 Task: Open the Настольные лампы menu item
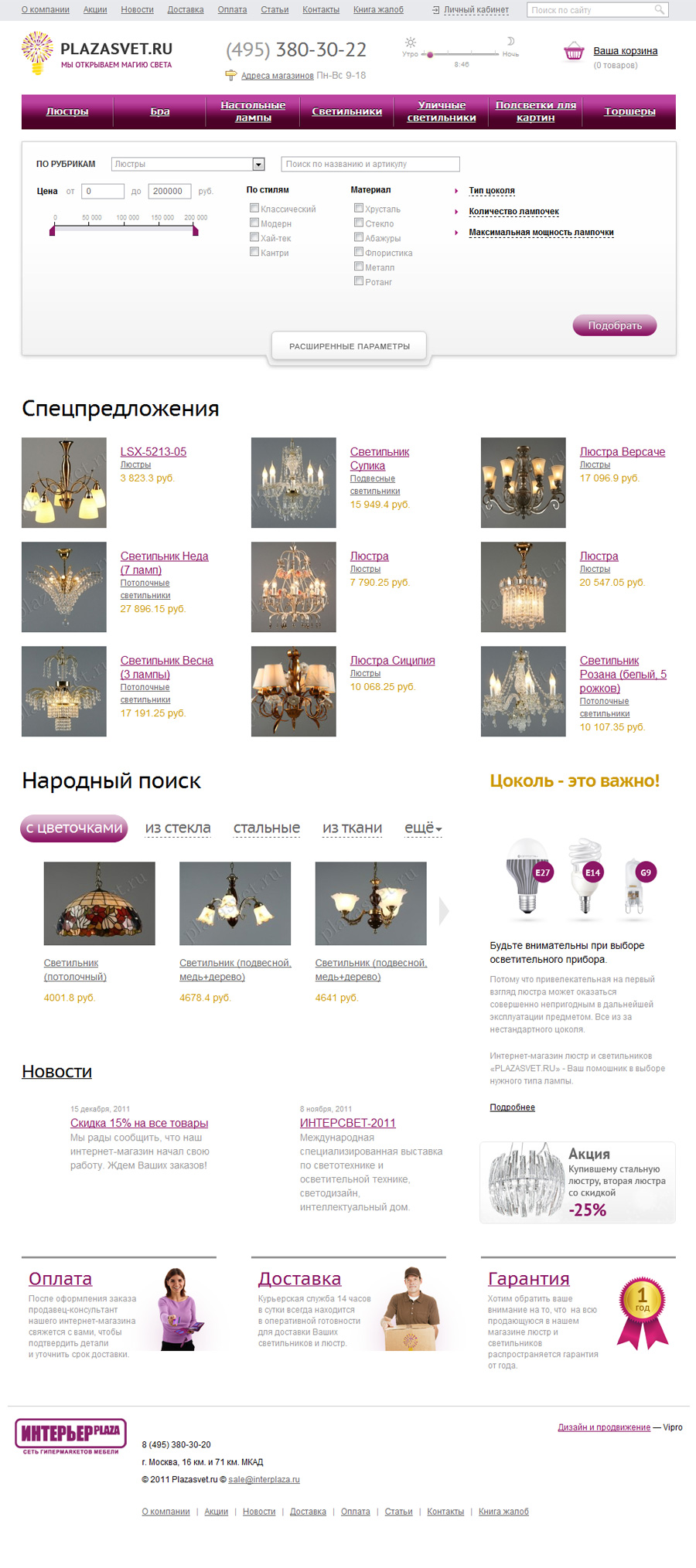click(x=253, y=111)
